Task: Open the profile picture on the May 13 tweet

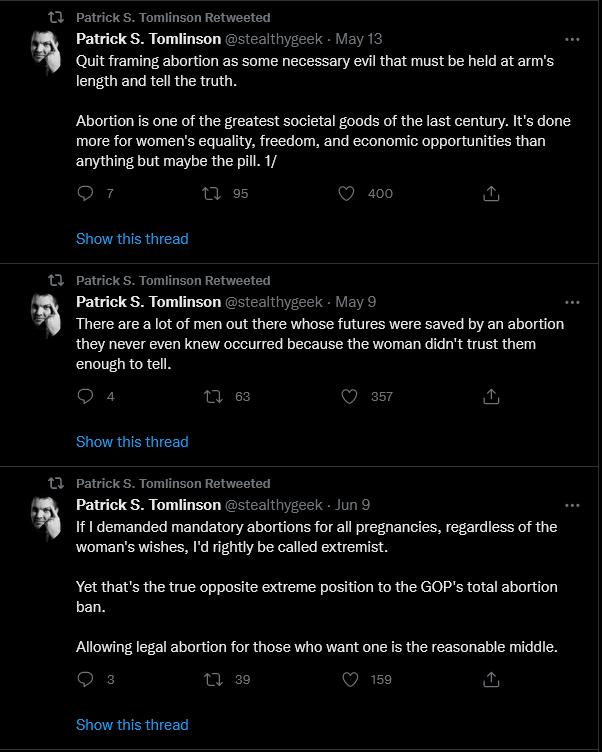Action: [x=46, y=52]
